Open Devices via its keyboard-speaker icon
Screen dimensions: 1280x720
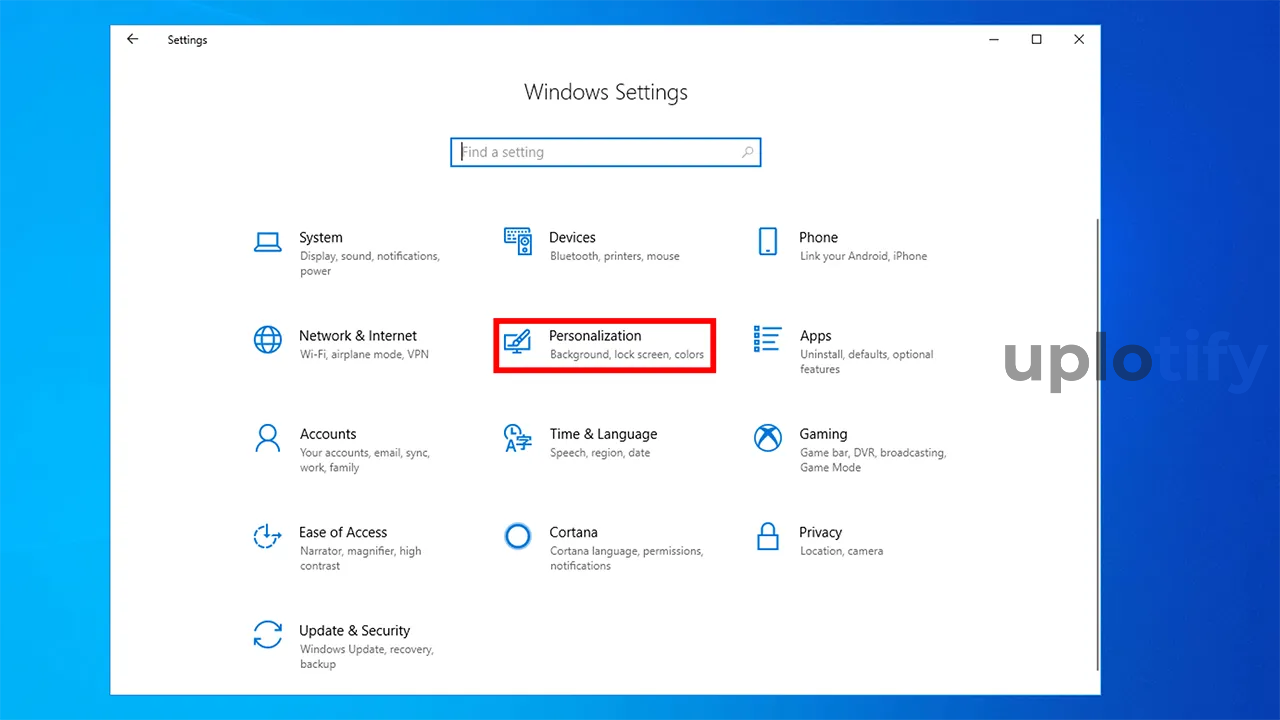click(x=517, y=241)
